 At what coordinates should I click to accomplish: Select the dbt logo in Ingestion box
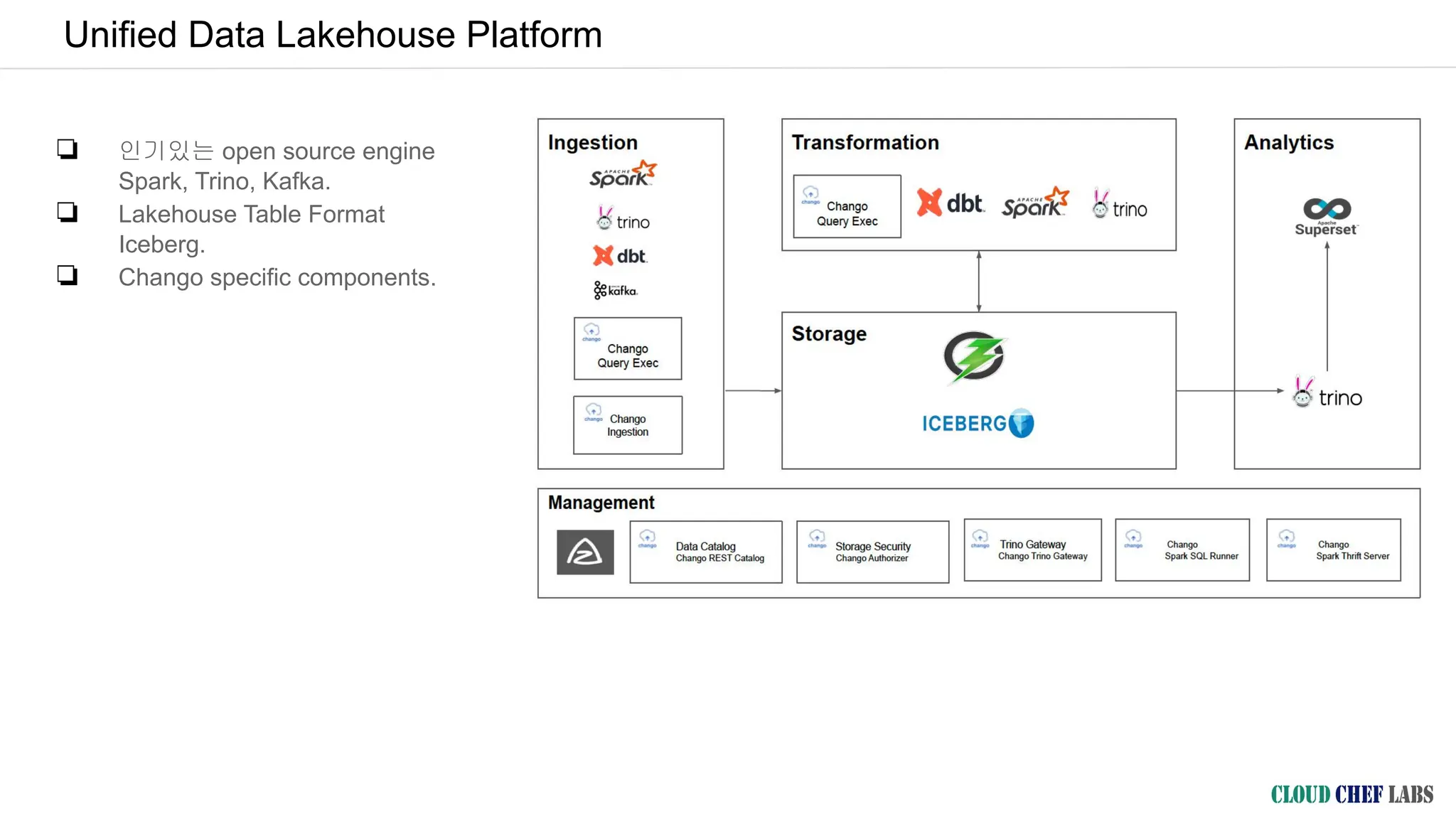click(620, 255)
